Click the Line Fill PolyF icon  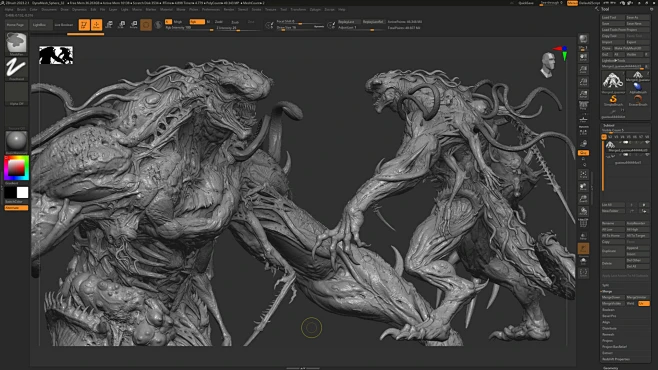click(583, 224)
